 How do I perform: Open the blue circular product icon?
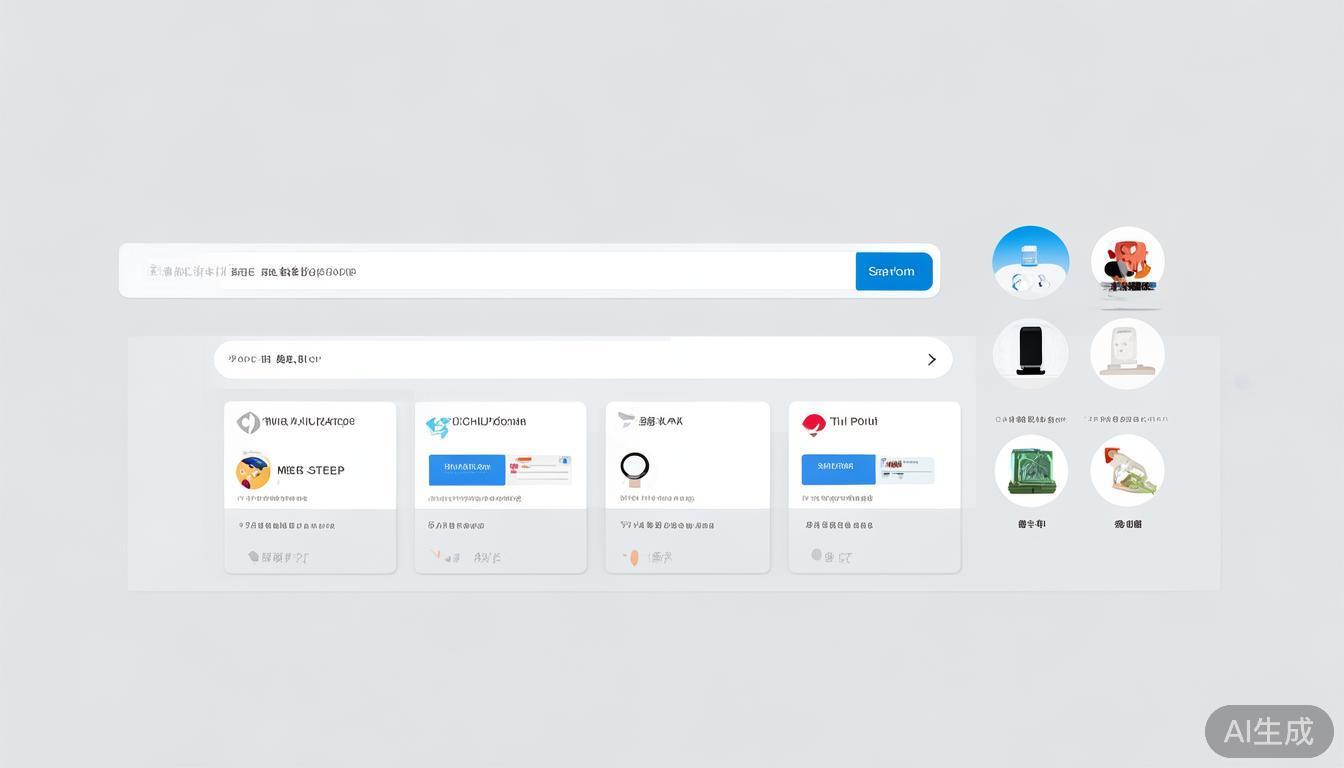1030,263
